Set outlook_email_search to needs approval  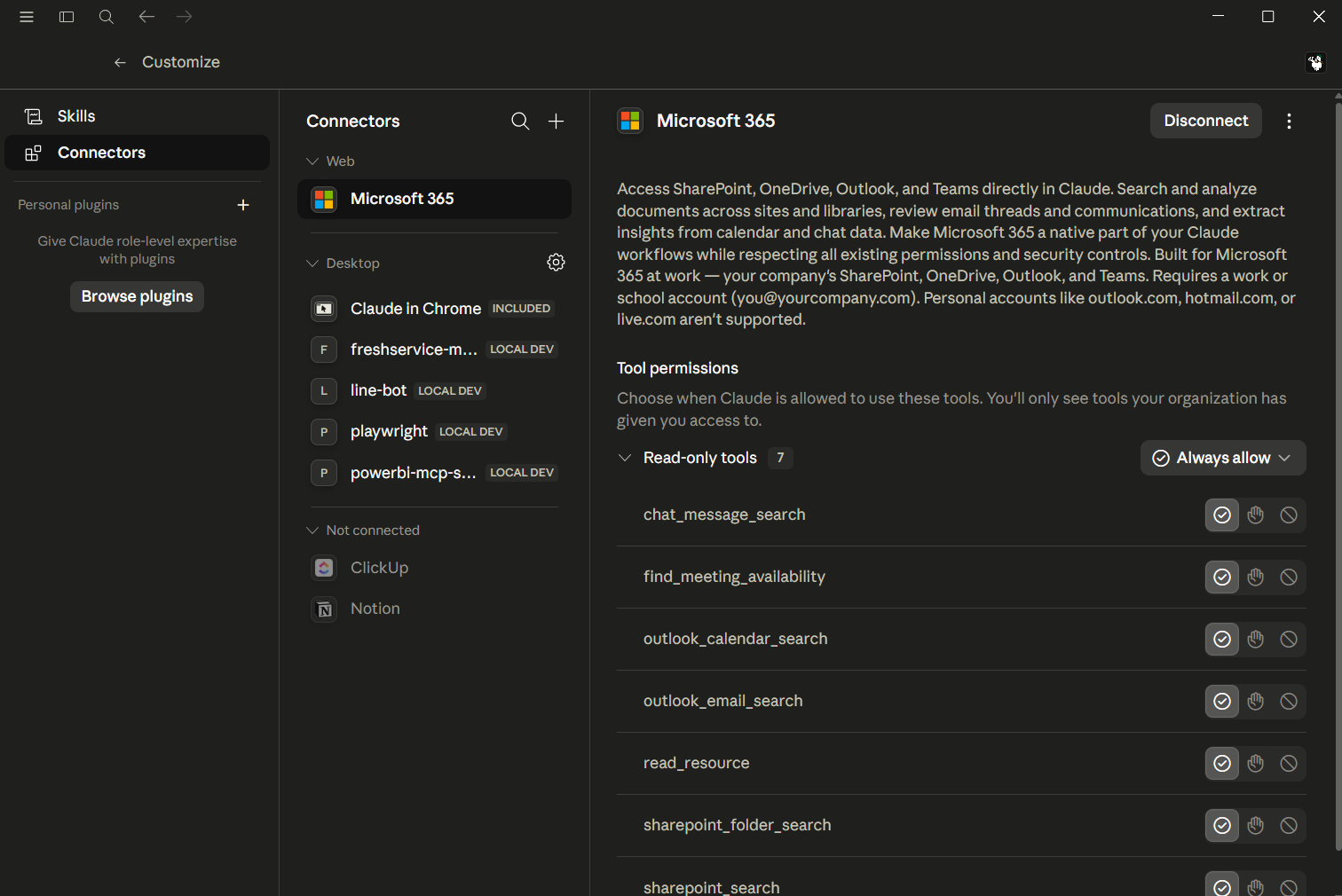pyautogui.click(x=1256, y=702)
